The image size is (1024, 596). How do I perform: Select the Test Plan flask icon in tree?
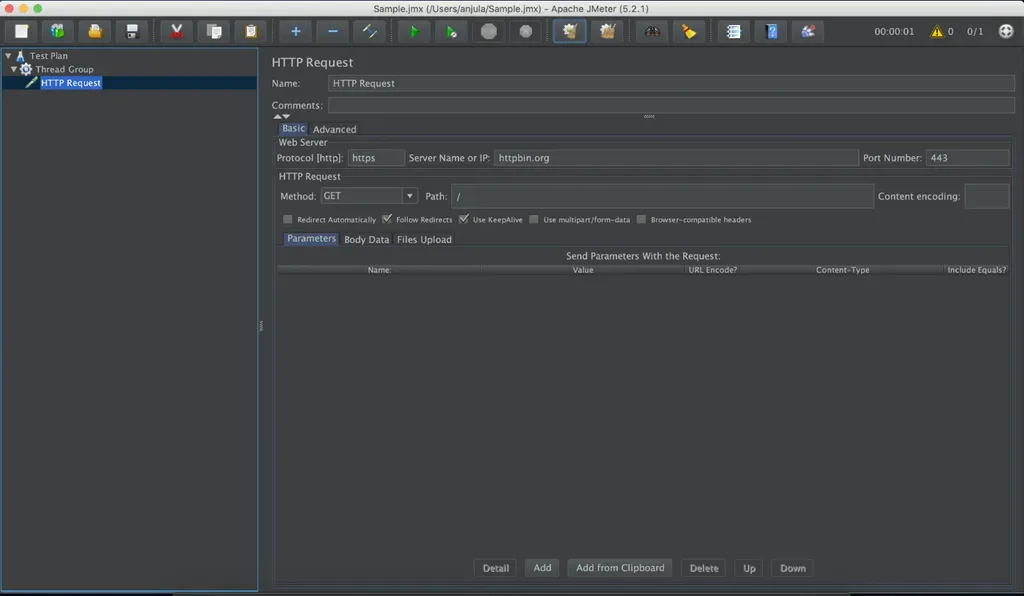click(x=20, y=56)
